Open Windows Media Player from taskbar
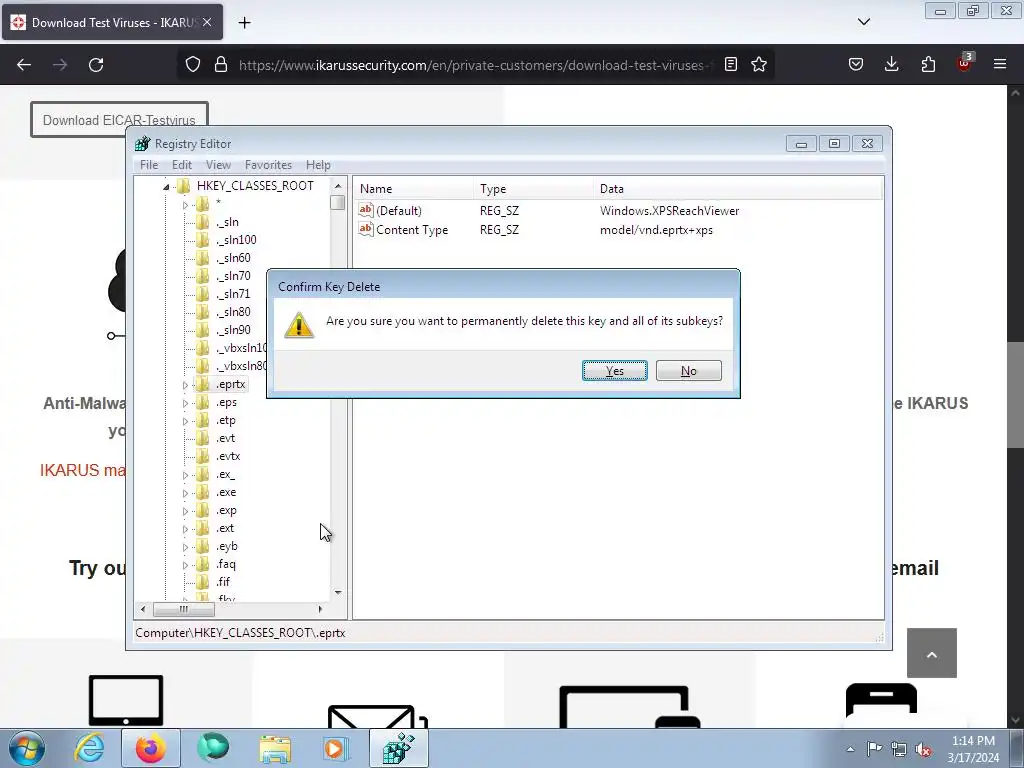Viewport: 1024px width, 768px height. click(x=336, y=748)
